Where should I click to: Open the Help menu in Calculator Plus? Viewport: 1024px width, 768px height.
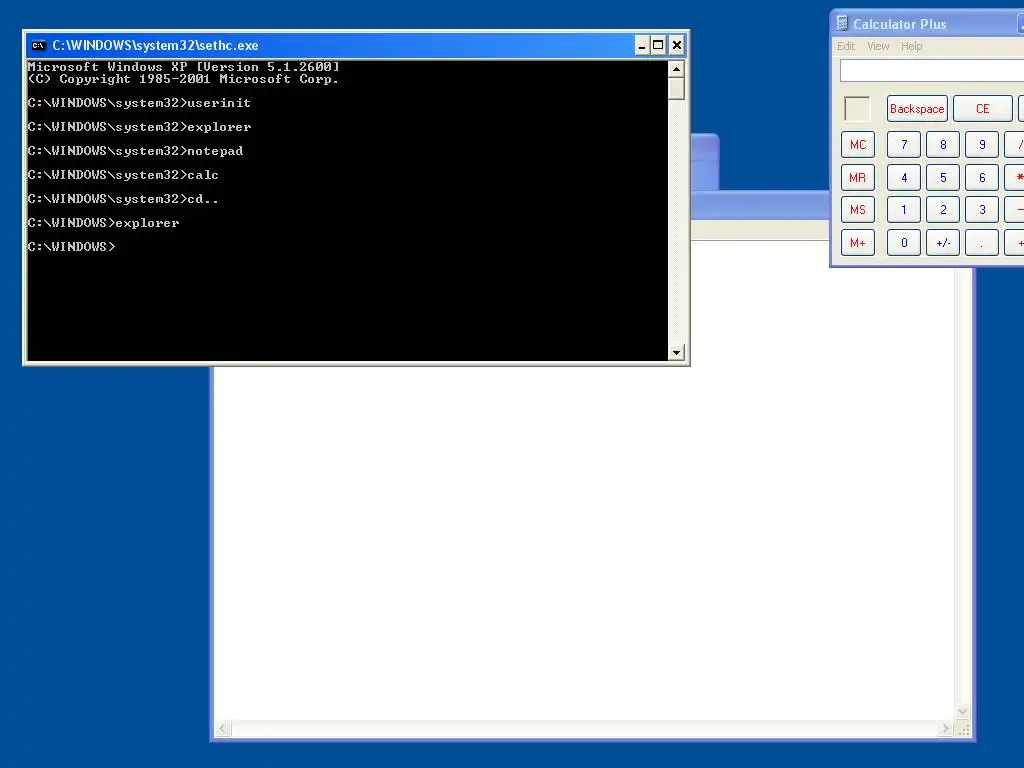(x=912, y=46)
